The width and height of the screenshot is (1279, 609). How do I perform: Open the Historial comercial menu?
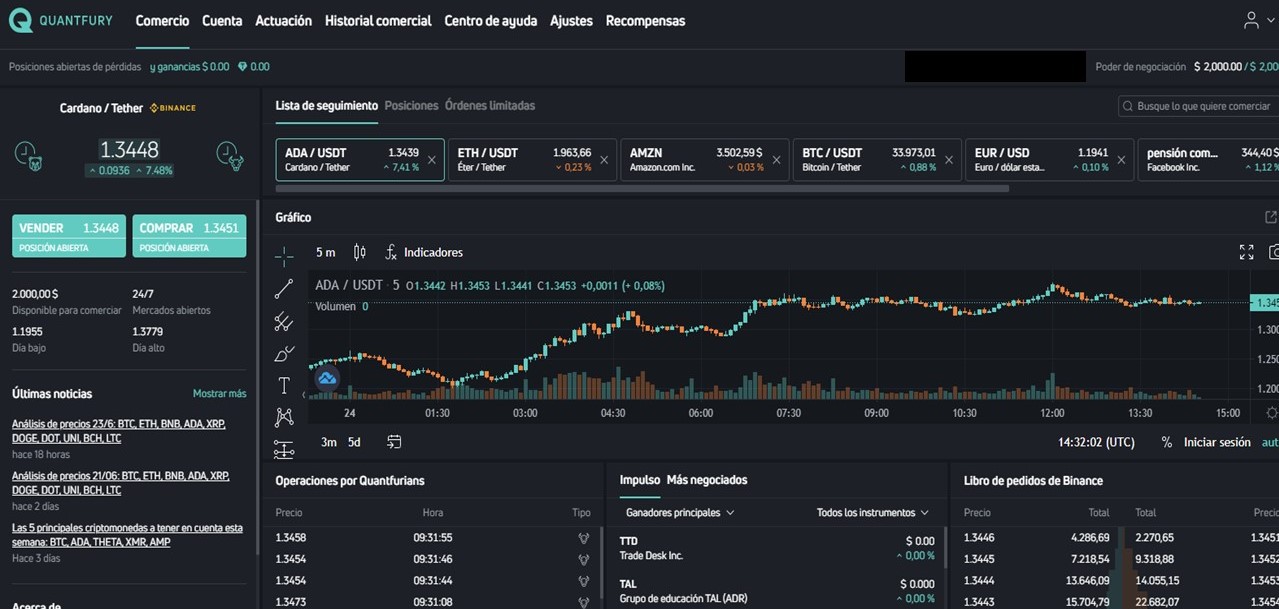coord(377,20)
